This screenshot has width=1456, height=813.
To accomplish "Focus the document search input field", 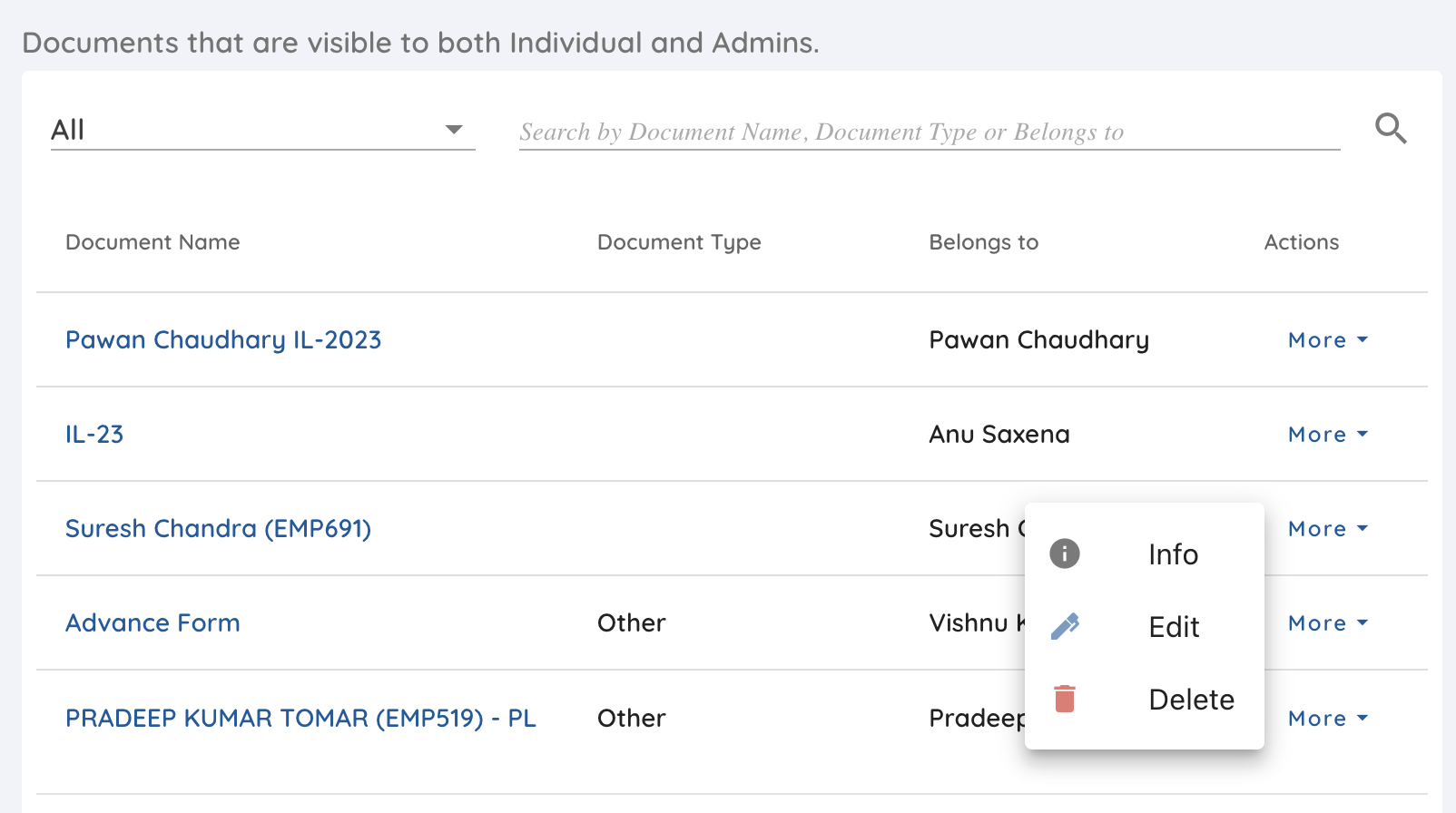I will point(929,132).
